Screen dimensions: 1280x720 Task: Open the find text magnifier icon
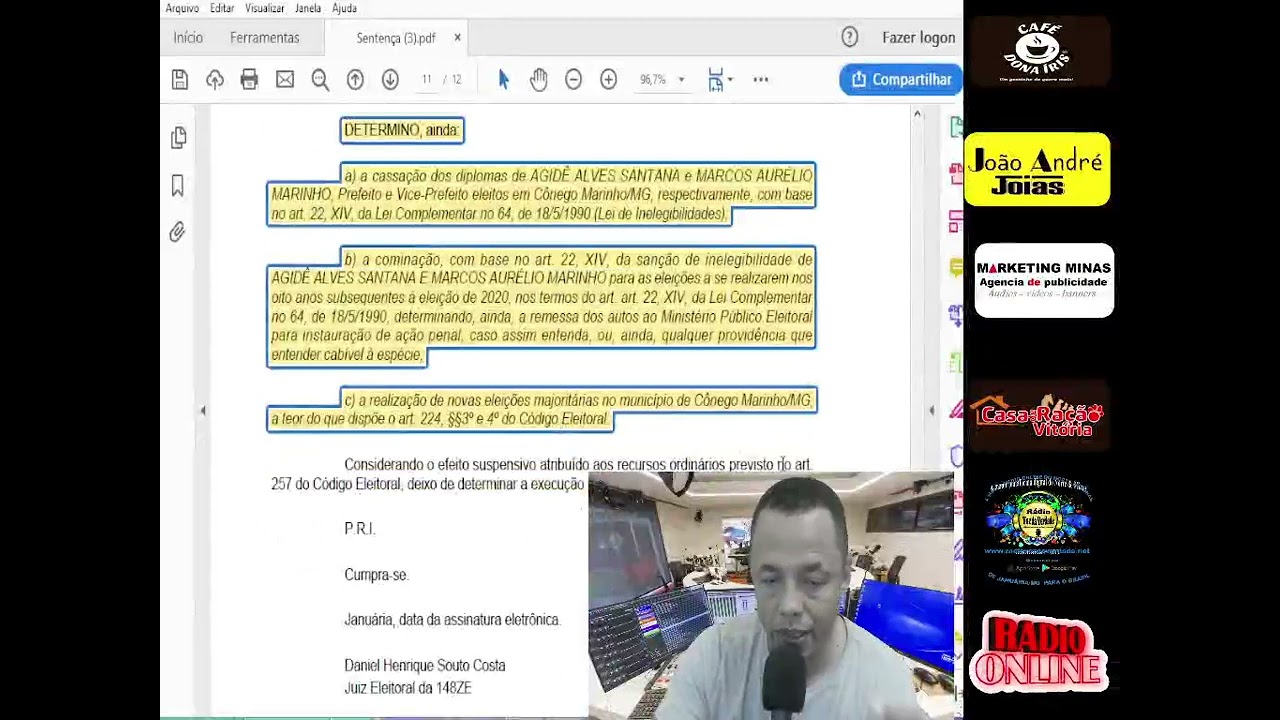(x=320, y=80)
